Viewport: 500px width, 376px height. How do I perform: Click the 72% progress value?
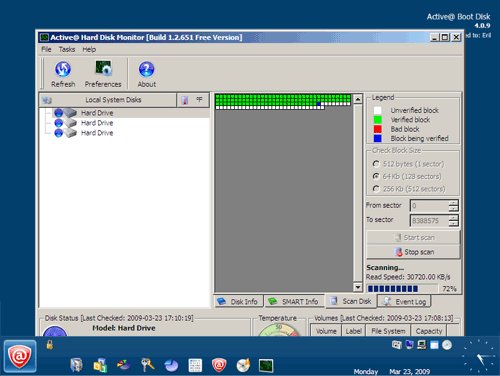click(x=449, y=289)
